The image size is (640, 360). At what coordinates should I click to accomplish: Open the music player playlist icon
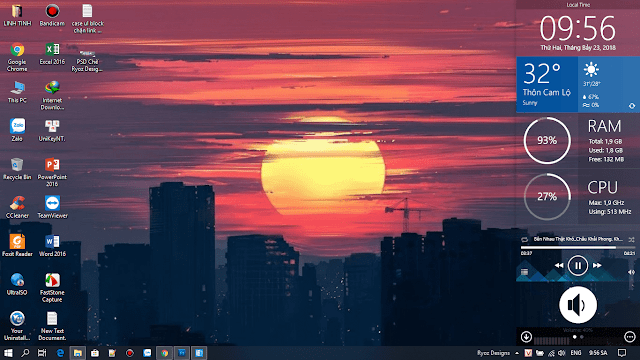pos(524,272)
